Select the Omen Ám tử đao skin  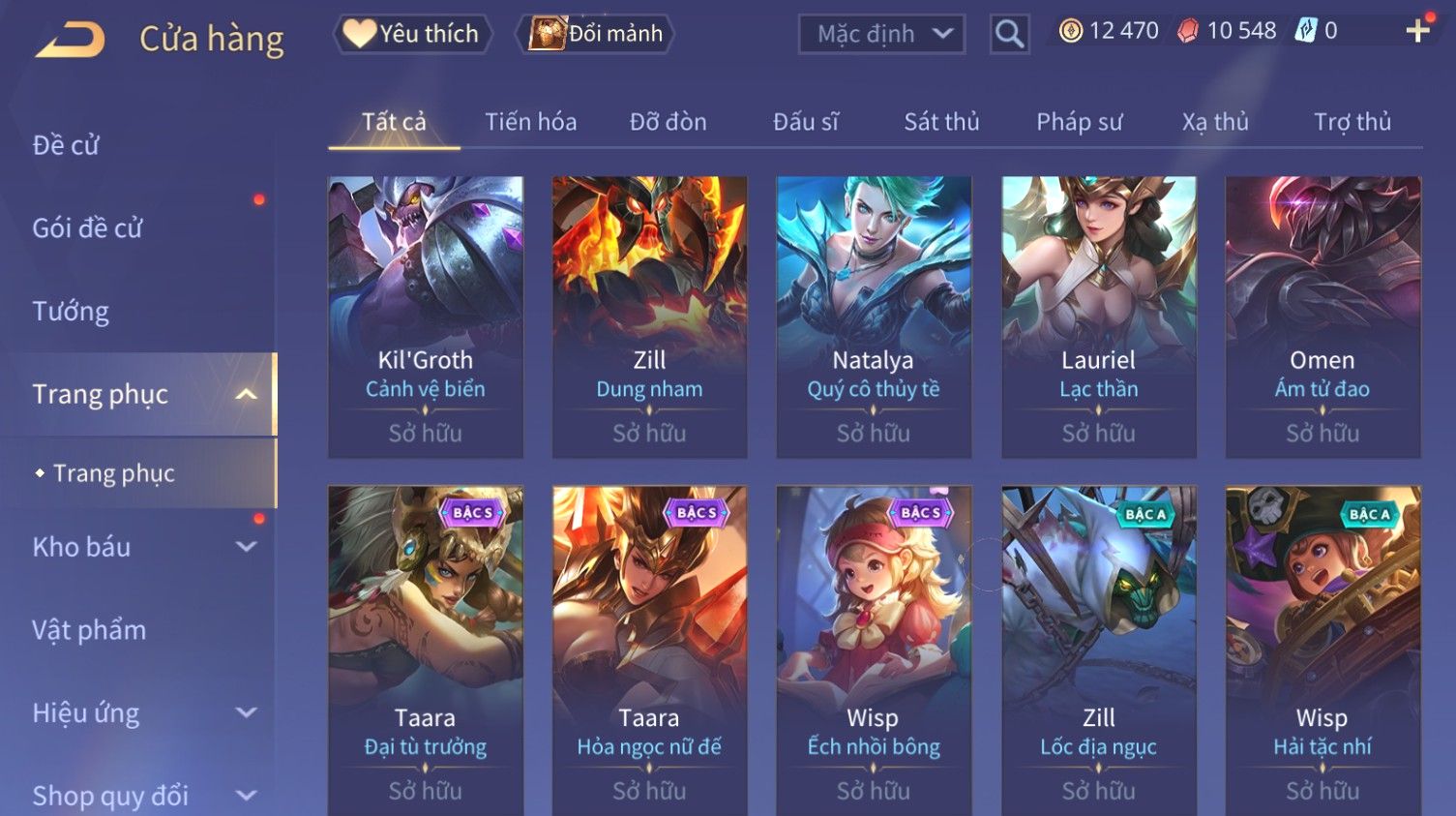coord(1322,317)
